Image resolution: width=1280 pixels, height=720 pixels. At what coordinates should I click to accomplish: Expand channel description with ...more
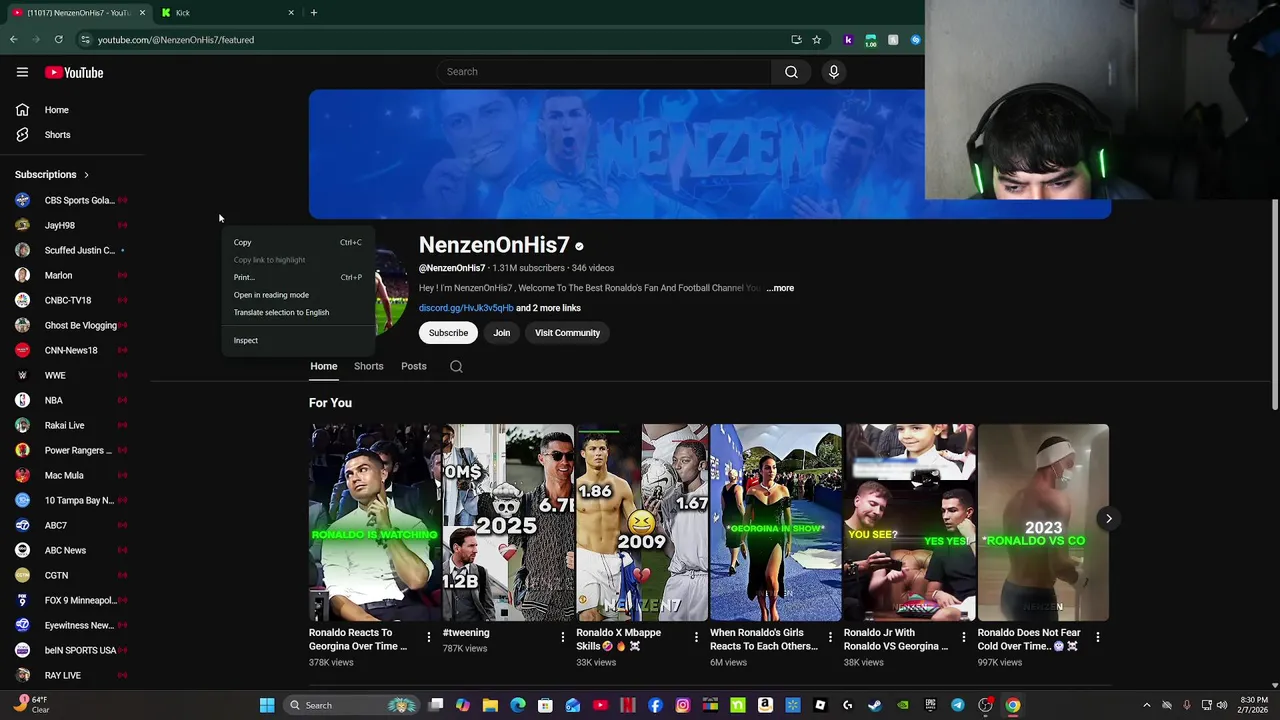pos(780,288)
